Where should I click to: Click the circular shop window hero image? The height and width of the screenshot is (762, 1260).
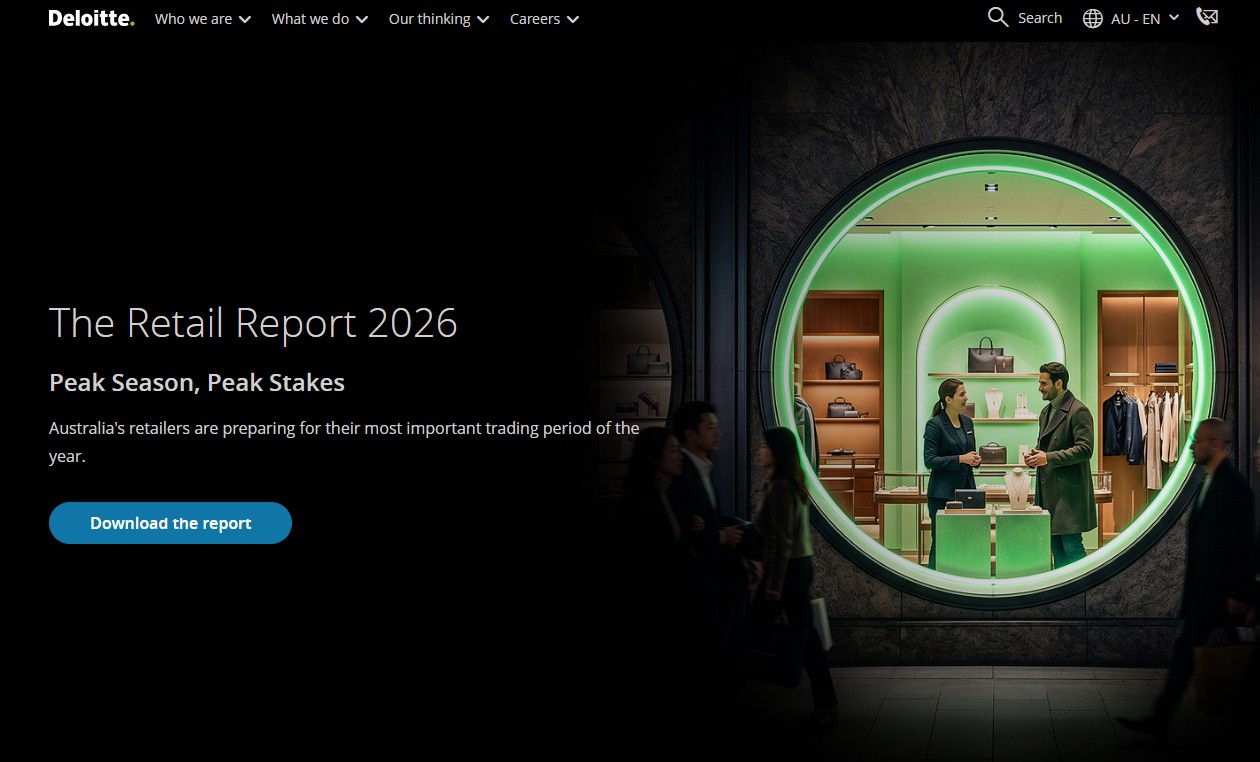[x=995, y=372]
